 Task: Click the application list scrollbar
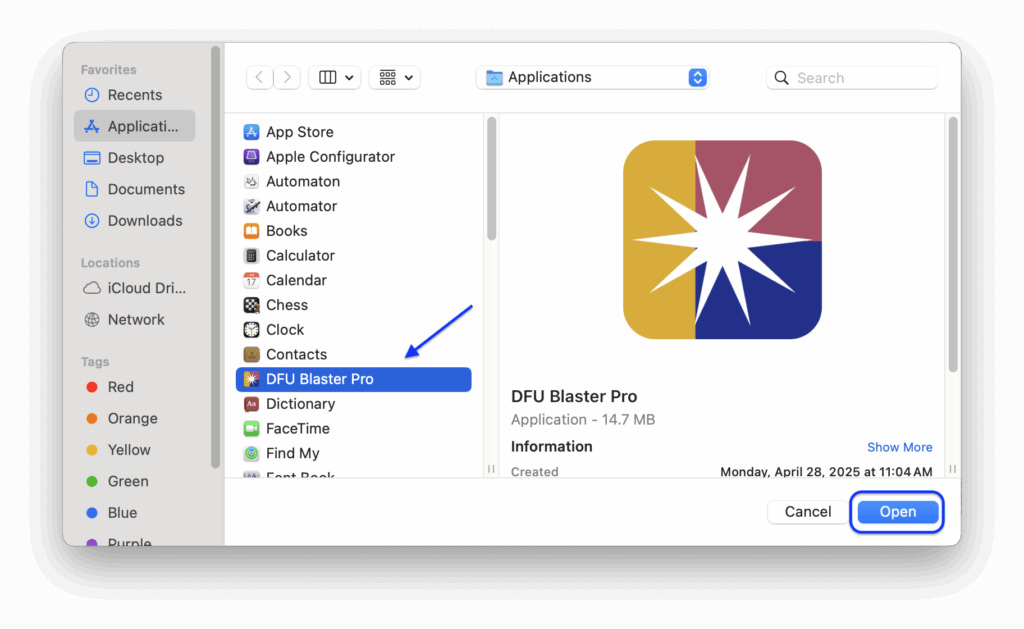(x=492, y=179)
